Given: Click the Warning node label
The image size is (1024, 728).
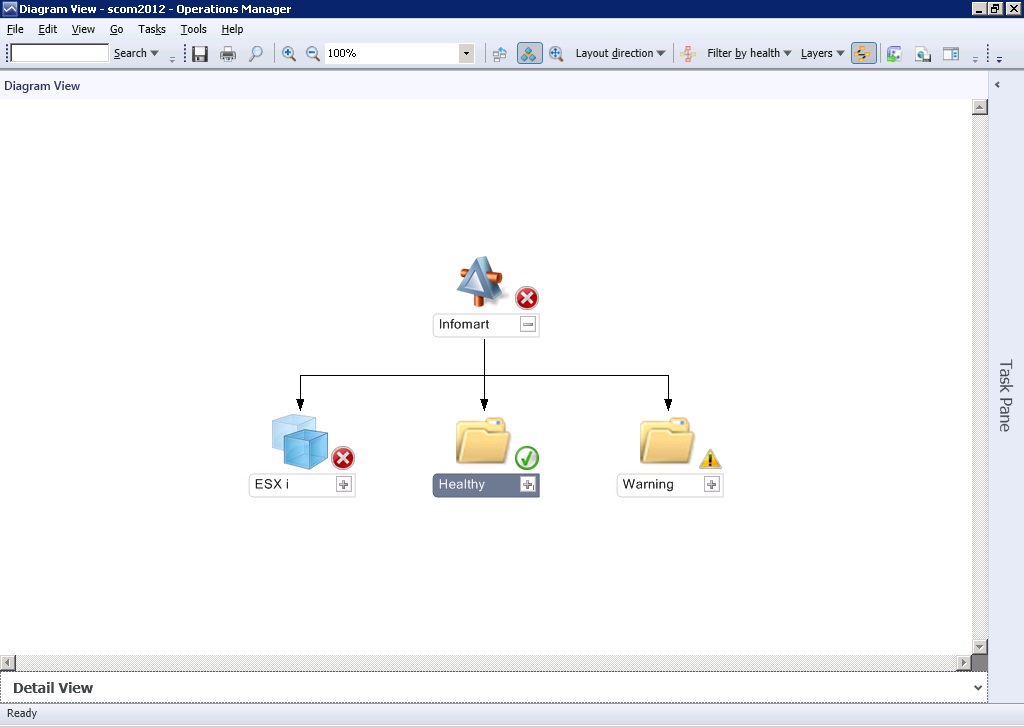Looking at the screenshot, I should click(x=648, y=484).
